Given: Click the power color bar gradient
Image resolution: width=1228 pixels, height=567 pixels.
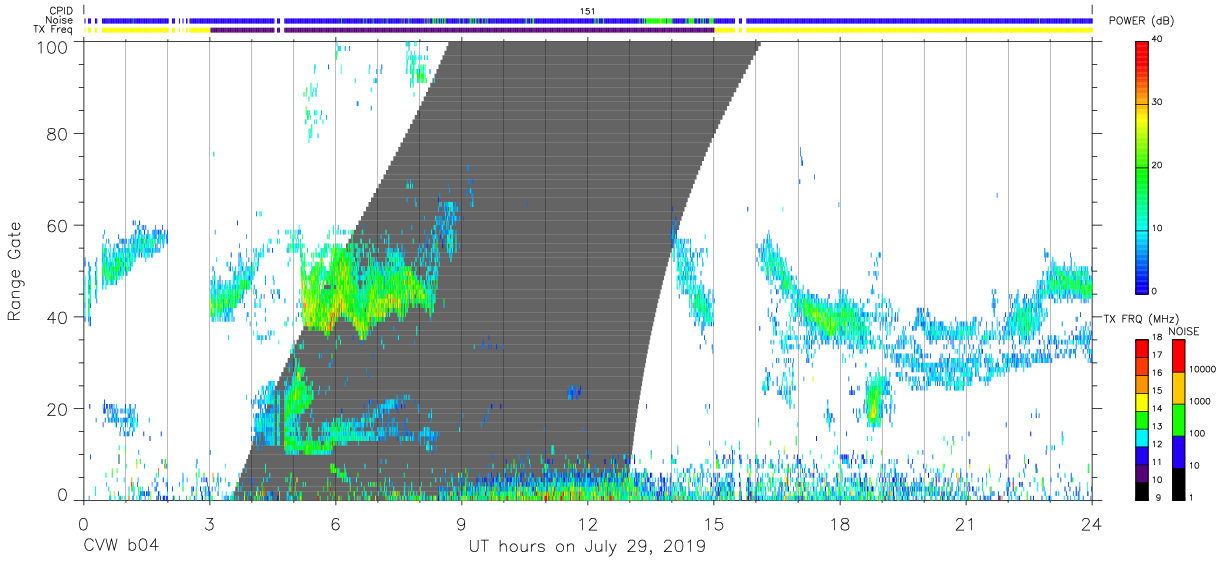Looking at the screenshot, I should (x=1142, y=166).
